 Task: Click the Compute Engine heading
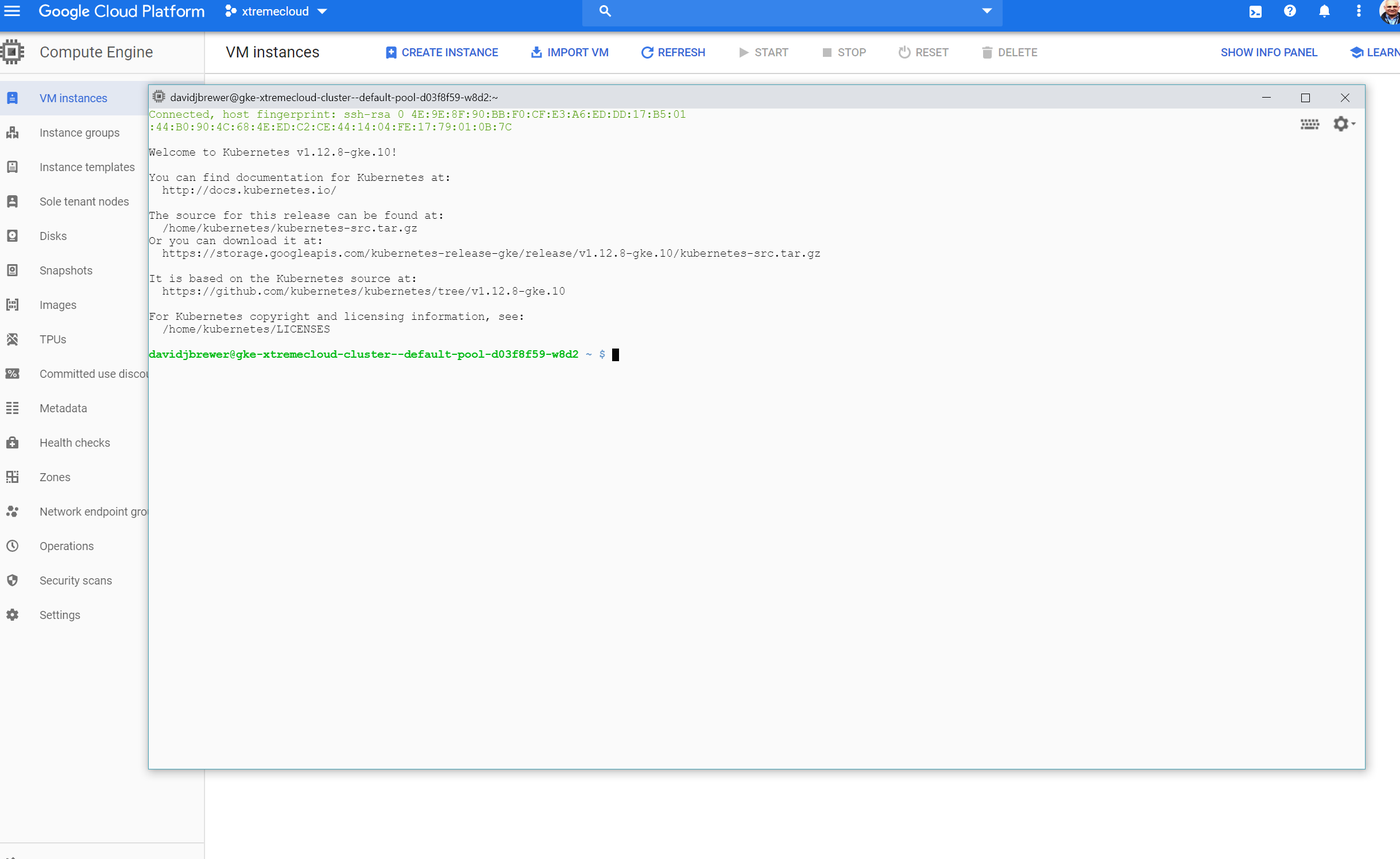point(96,52)
